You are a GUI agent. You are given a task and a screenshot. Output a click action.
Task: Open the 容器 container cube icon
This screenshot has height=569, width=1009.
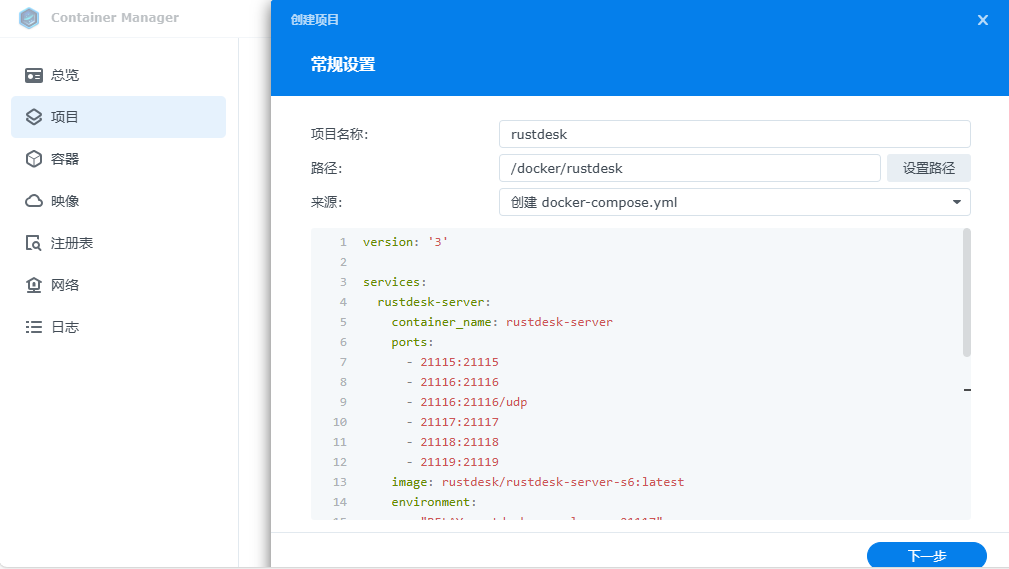pos(33,159)
